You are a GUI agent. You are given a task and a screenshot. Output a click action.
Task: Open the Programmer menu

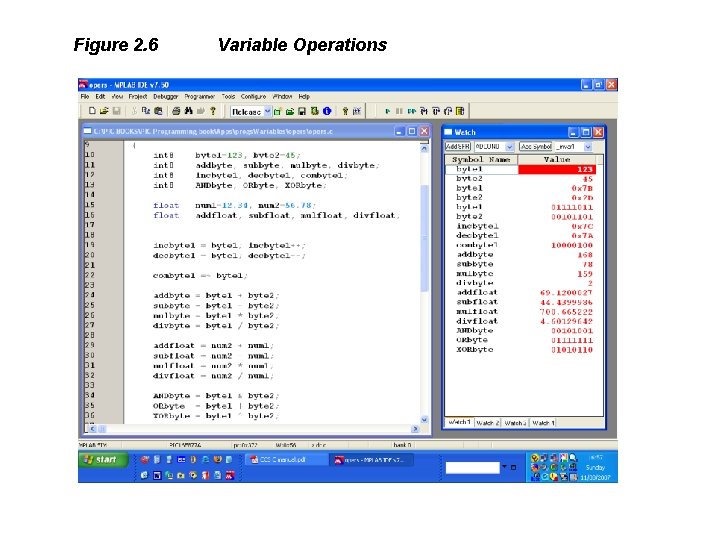pyautogui.click(x=200, y=97)
